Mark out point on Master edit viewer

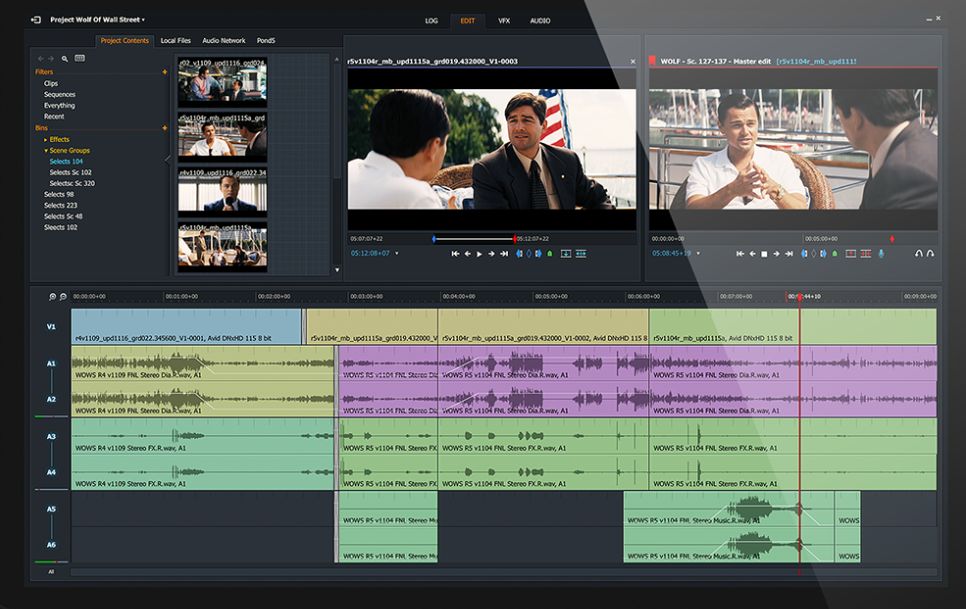coord(823,254)
